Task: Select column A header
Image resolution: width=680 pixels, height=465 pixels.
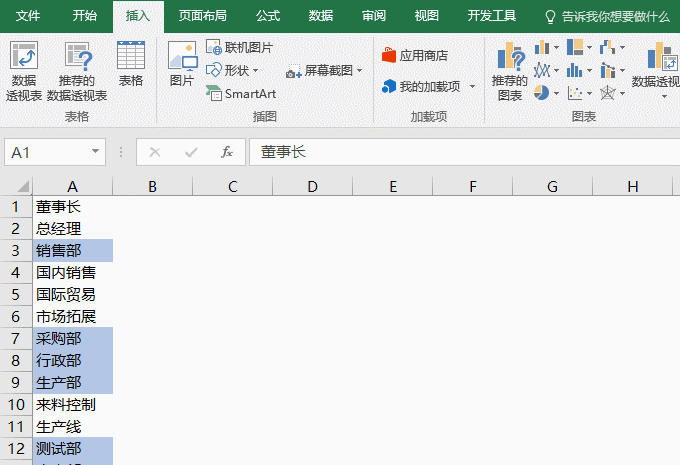Action: point(72,187)
